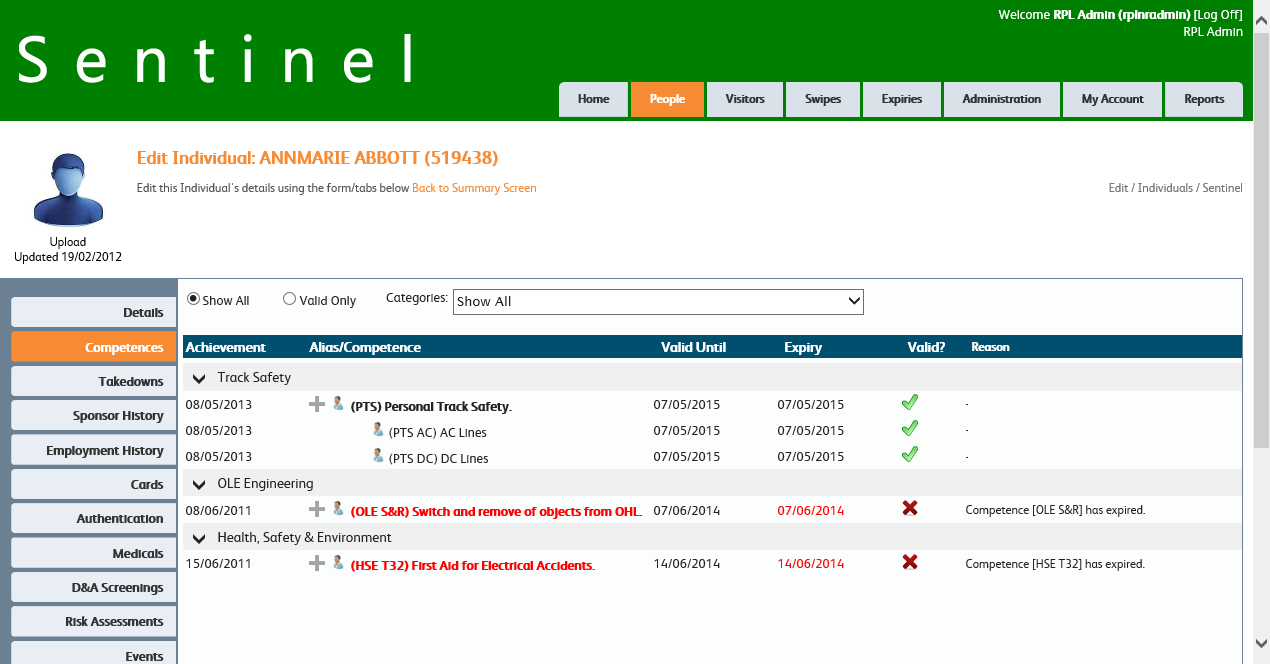Image resolution: width=1270 pixels, height=664 pixels.
Task: Click red expiry date 07/06/2014
Action: [811, 511]
